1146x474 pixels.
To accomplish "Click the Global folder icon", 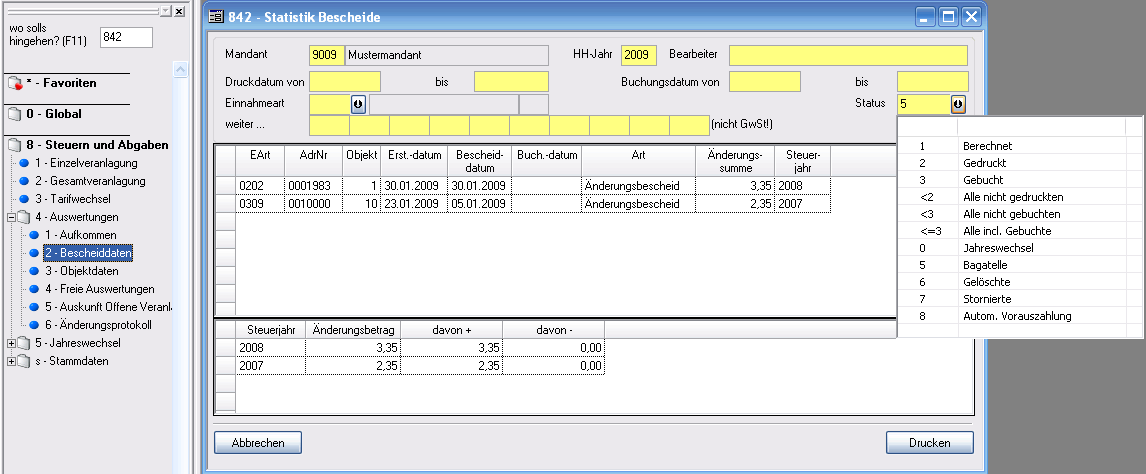I will (15, 115).
